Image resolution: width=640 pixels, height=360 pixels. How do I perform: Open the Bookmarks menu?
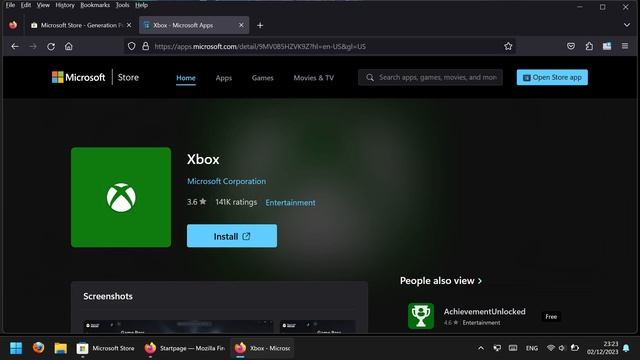95,5
